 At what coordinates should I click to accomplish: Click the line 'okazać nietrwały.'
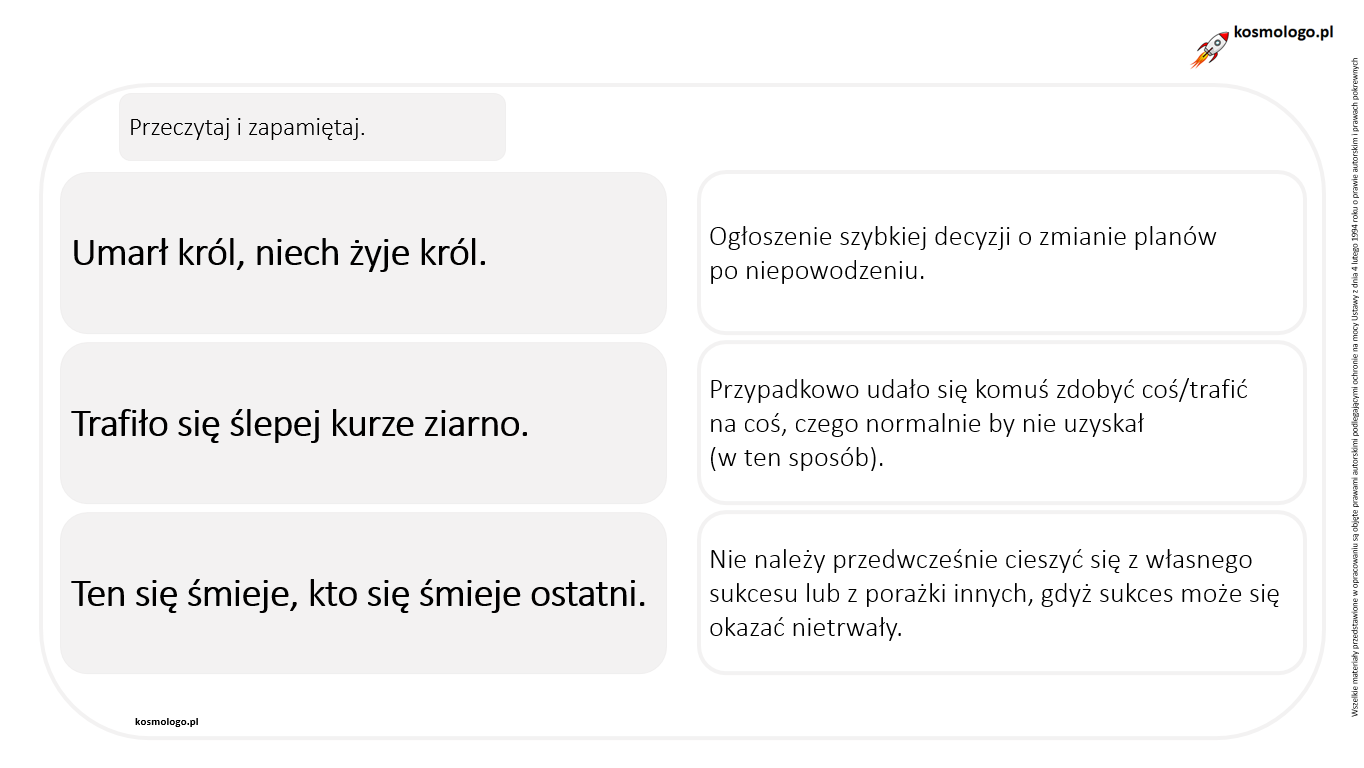pos(806,628)
